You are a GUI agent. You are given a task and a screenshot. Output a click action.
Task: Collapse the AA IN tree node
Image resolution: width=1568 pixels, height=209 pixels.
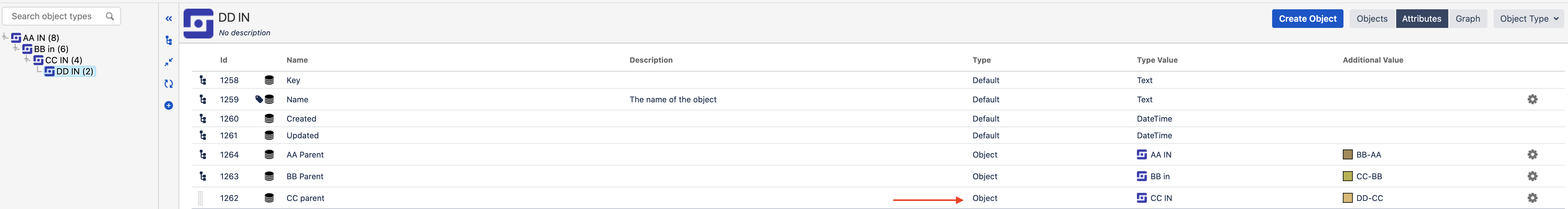click(6, 37)
